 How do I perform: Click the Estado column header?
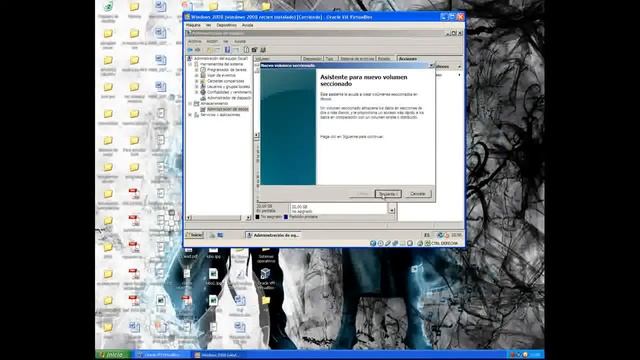[x=386, y=59]
